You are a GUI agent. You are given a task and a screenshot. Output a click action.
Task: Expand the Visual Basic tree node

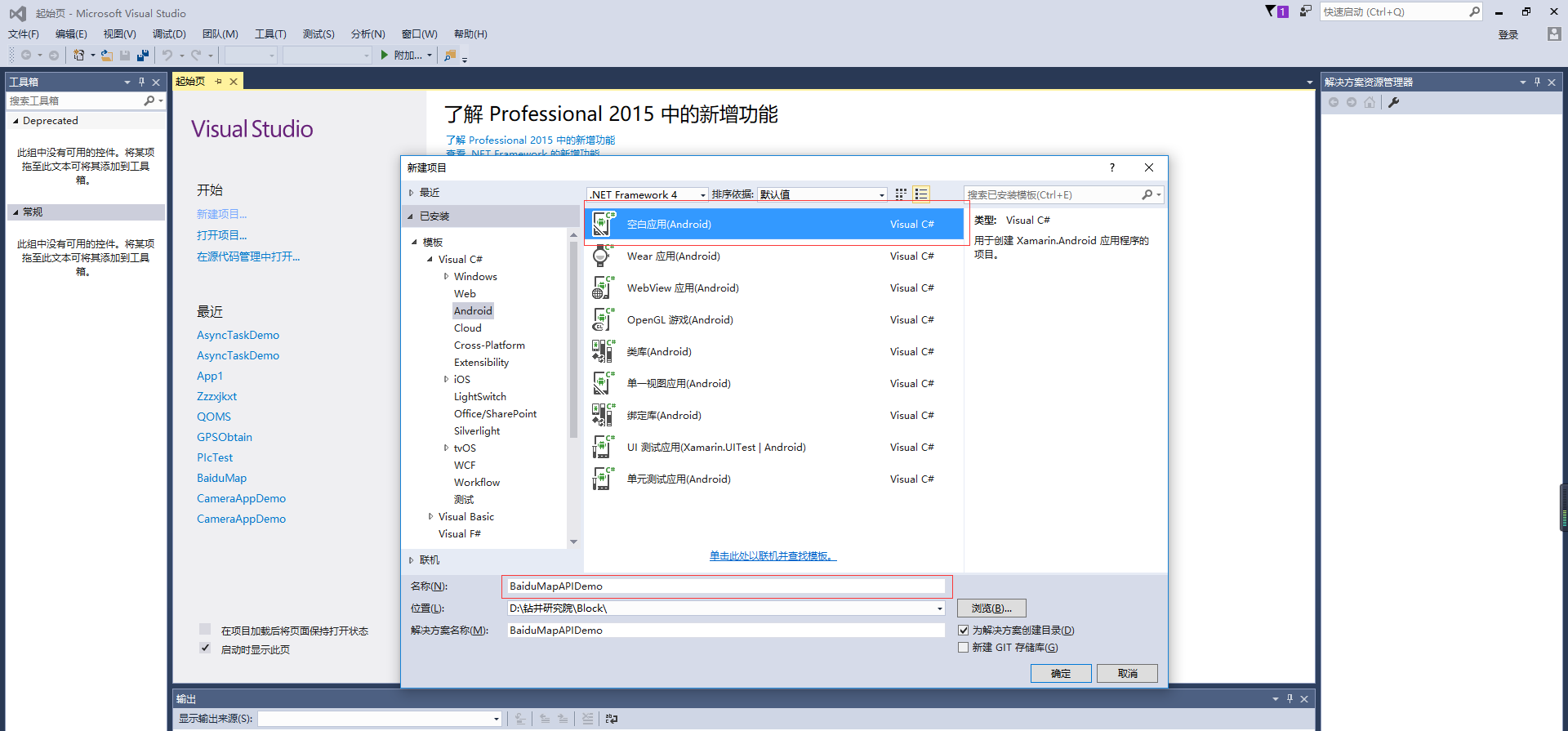click(430, 516)
